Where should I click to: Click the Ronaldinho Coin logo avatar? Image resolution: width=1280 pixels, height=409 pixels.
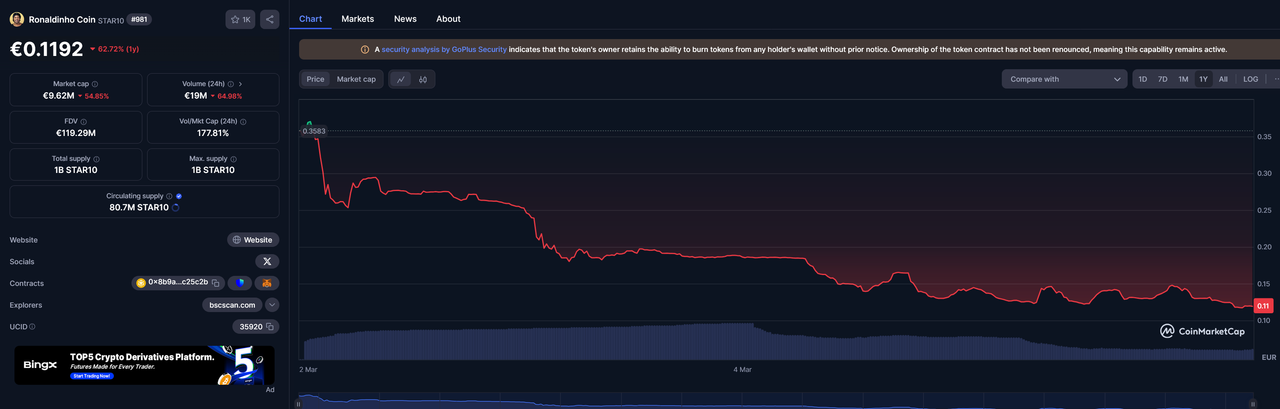[x=17, y=19]
